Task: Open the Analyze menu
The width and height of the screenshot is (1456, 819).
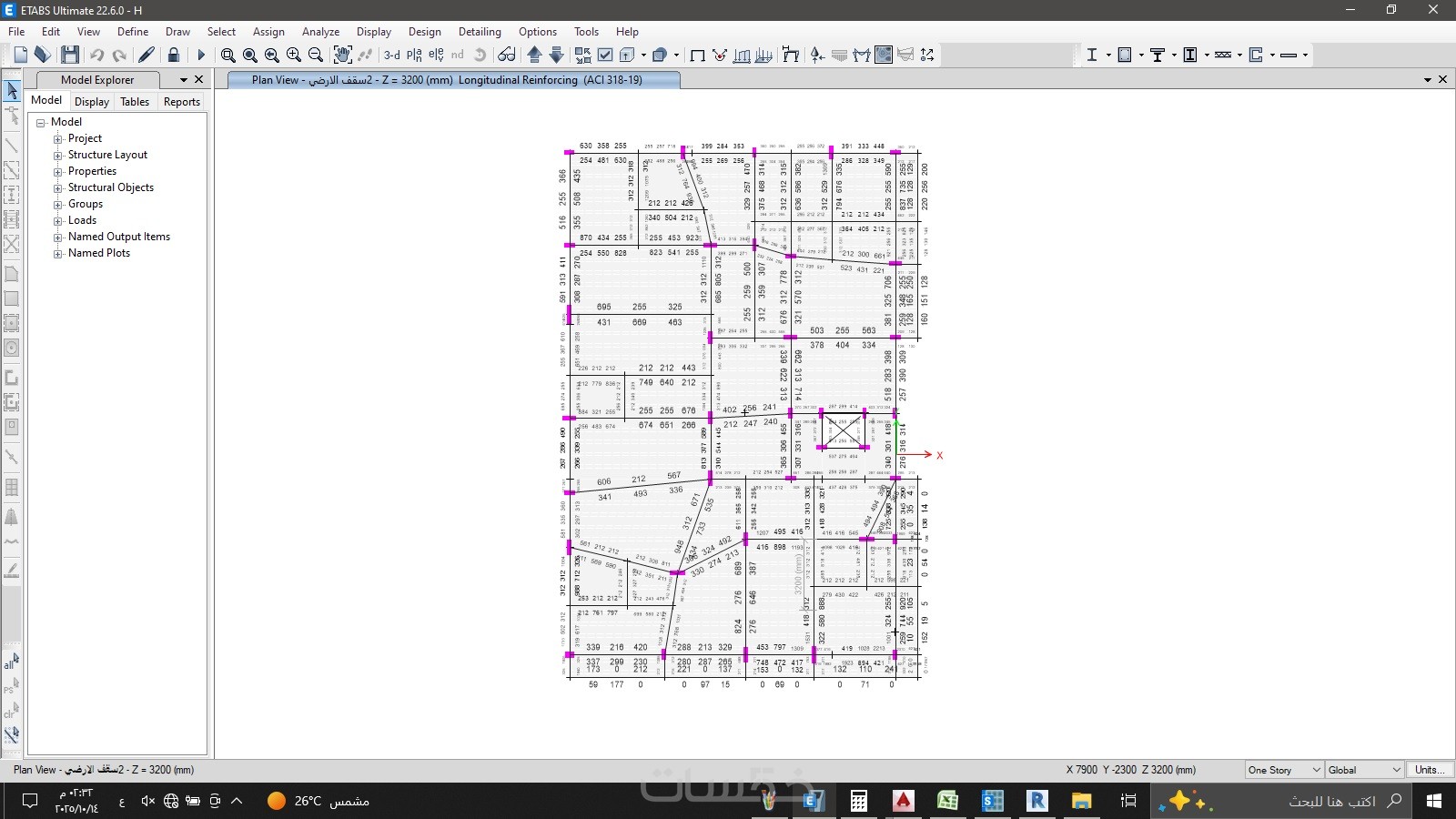Action: click(x=320, y=31)
